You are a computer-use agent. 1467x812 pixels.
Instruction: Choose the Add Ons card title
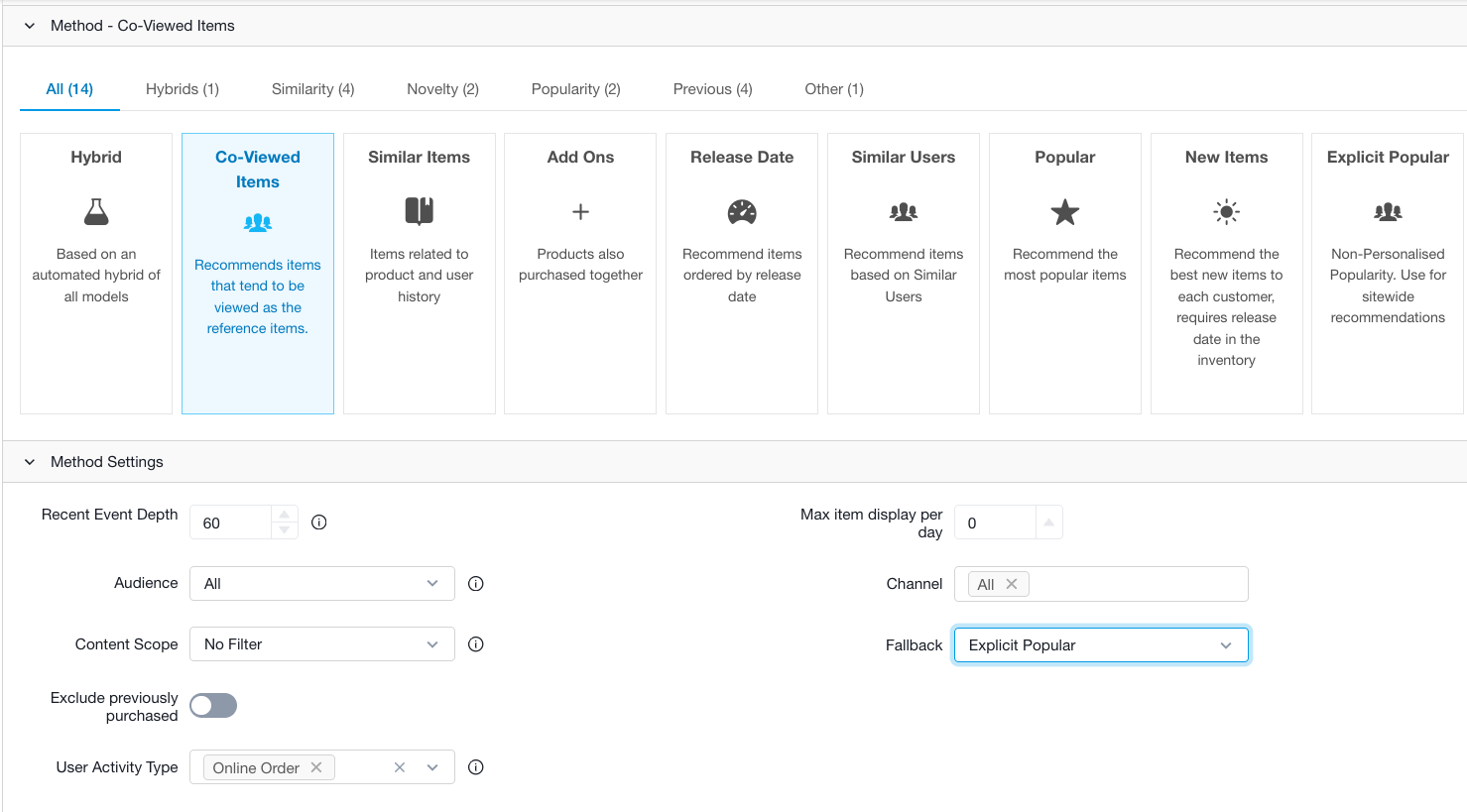(581, 157)
